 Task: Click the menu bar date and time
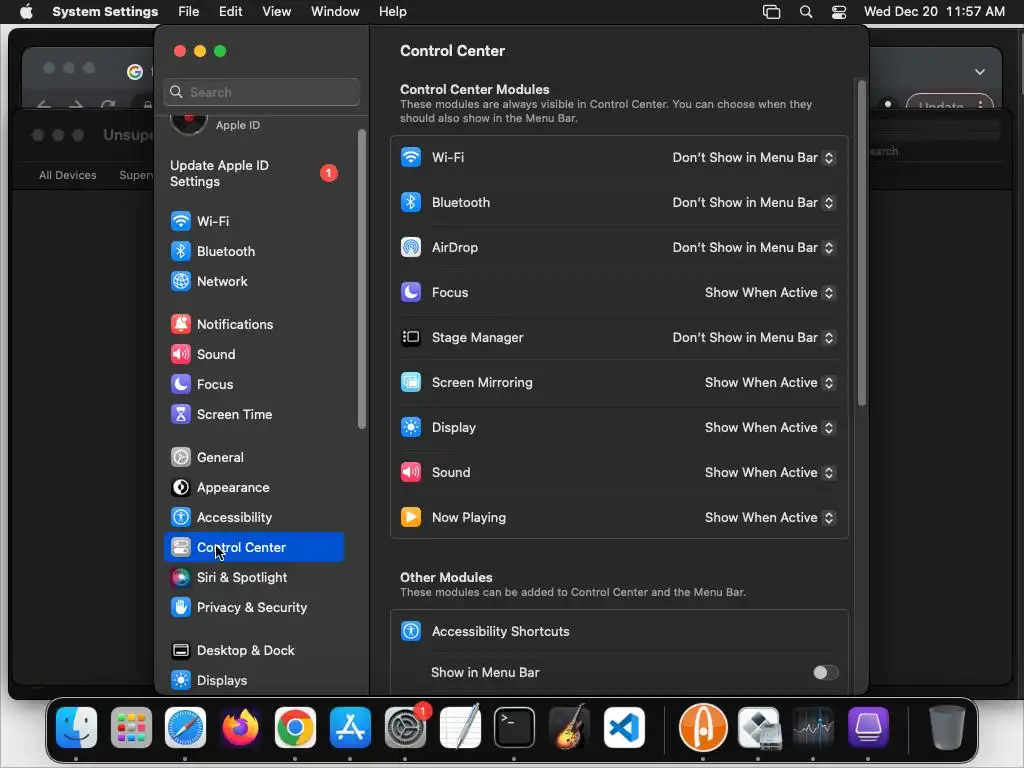(934, 11)
